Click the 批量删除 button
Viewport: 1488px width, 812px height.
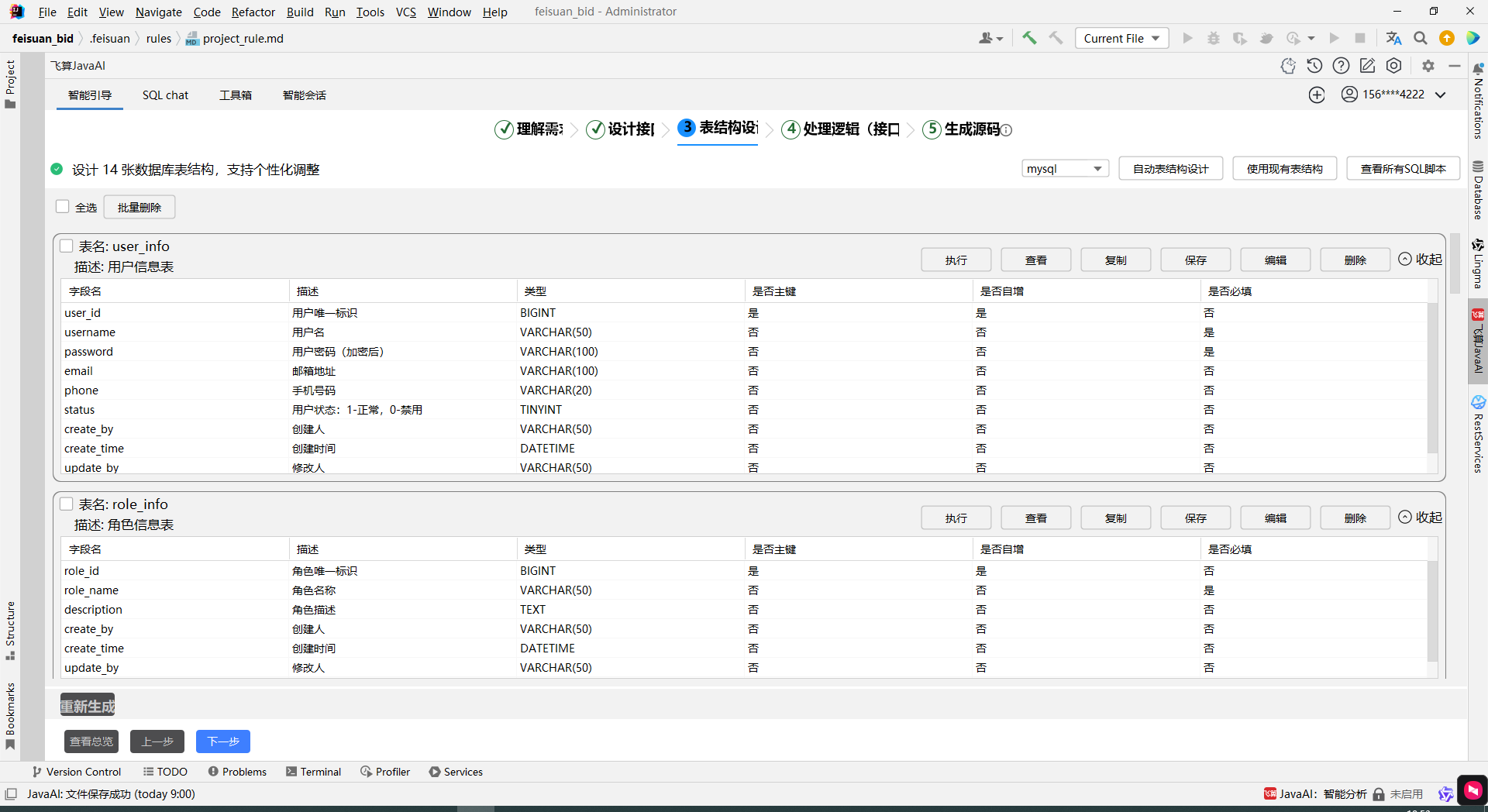point(139,207)
